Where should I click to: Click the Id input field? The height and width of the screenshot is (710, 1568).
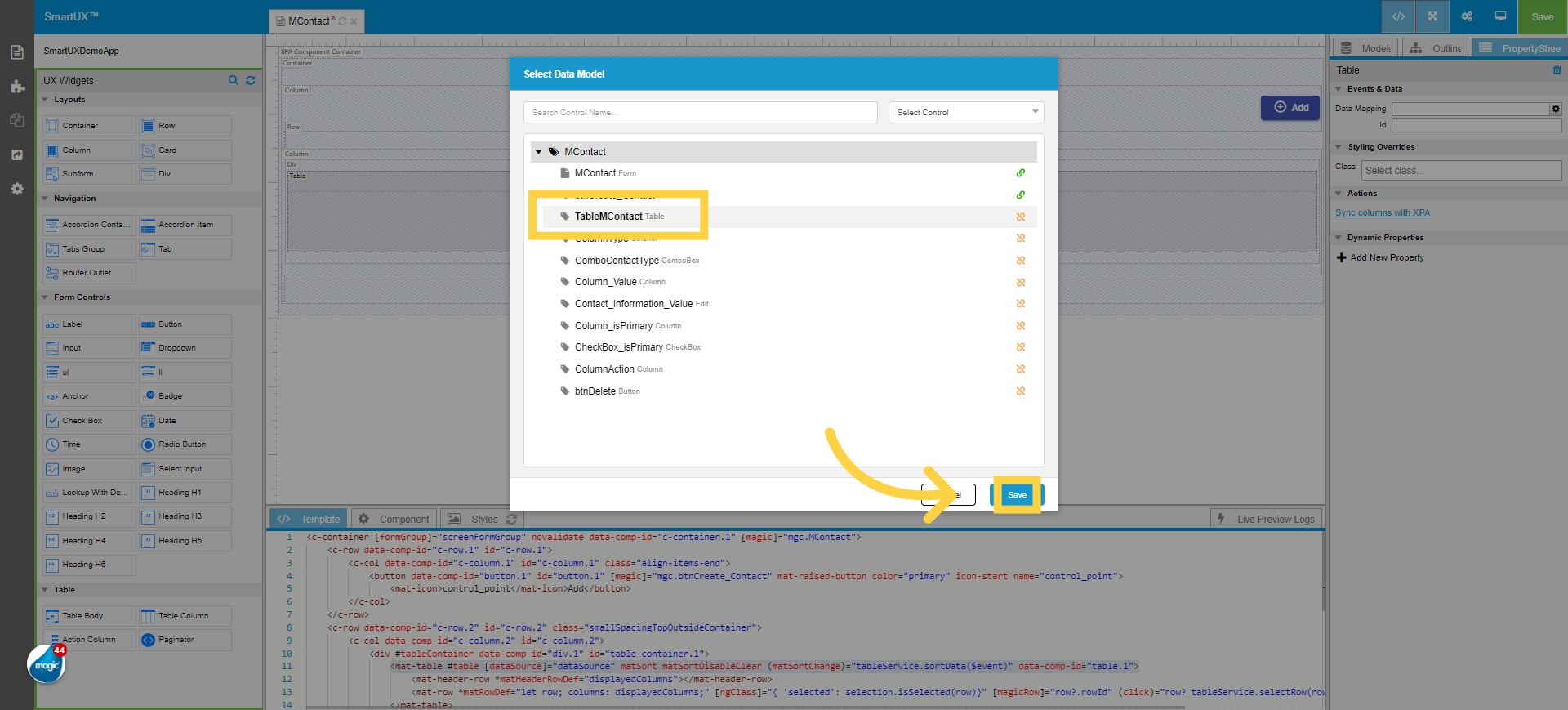click(x=1477, y=126)
